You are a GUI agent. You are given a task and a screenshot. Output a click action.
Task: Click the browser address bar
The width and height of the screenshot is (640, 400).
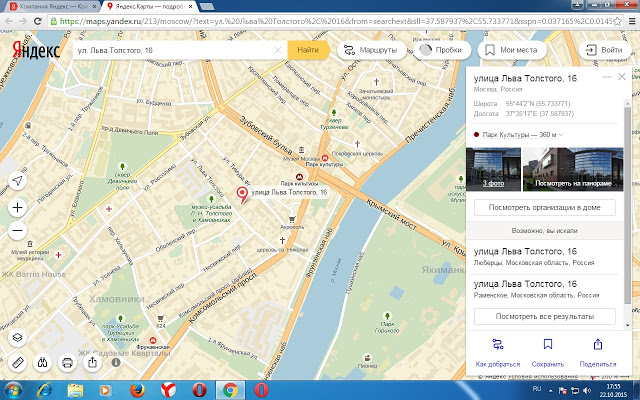tap(336, 21)
